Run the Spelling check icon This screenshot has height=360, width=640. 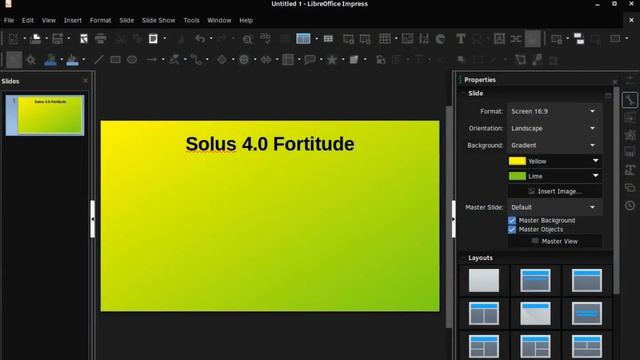pos(265,38)
